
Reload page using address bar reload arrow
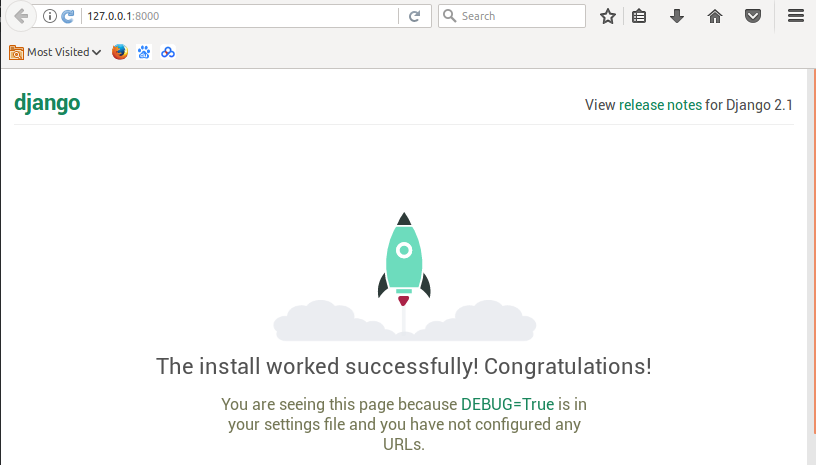pyautogui.click(x=414, y=16)
